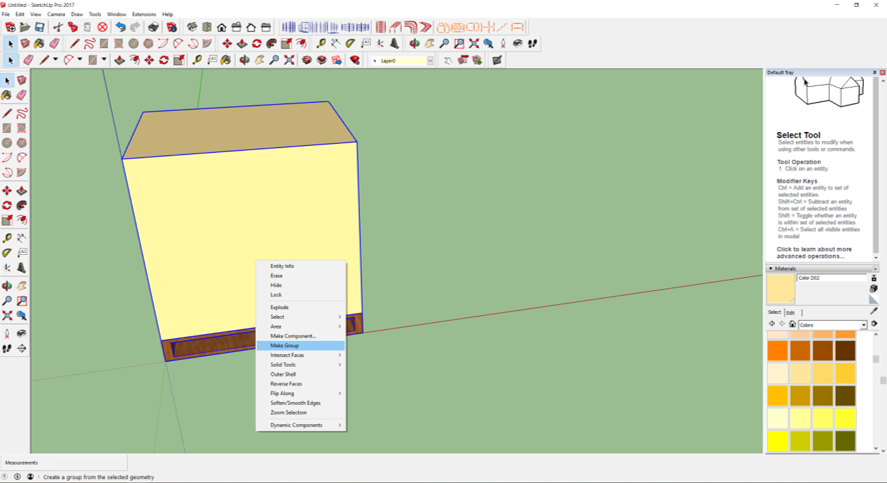Open the Extensions menu
The width and height of the screenshot is (887, 483).
[x=144, y=14]
